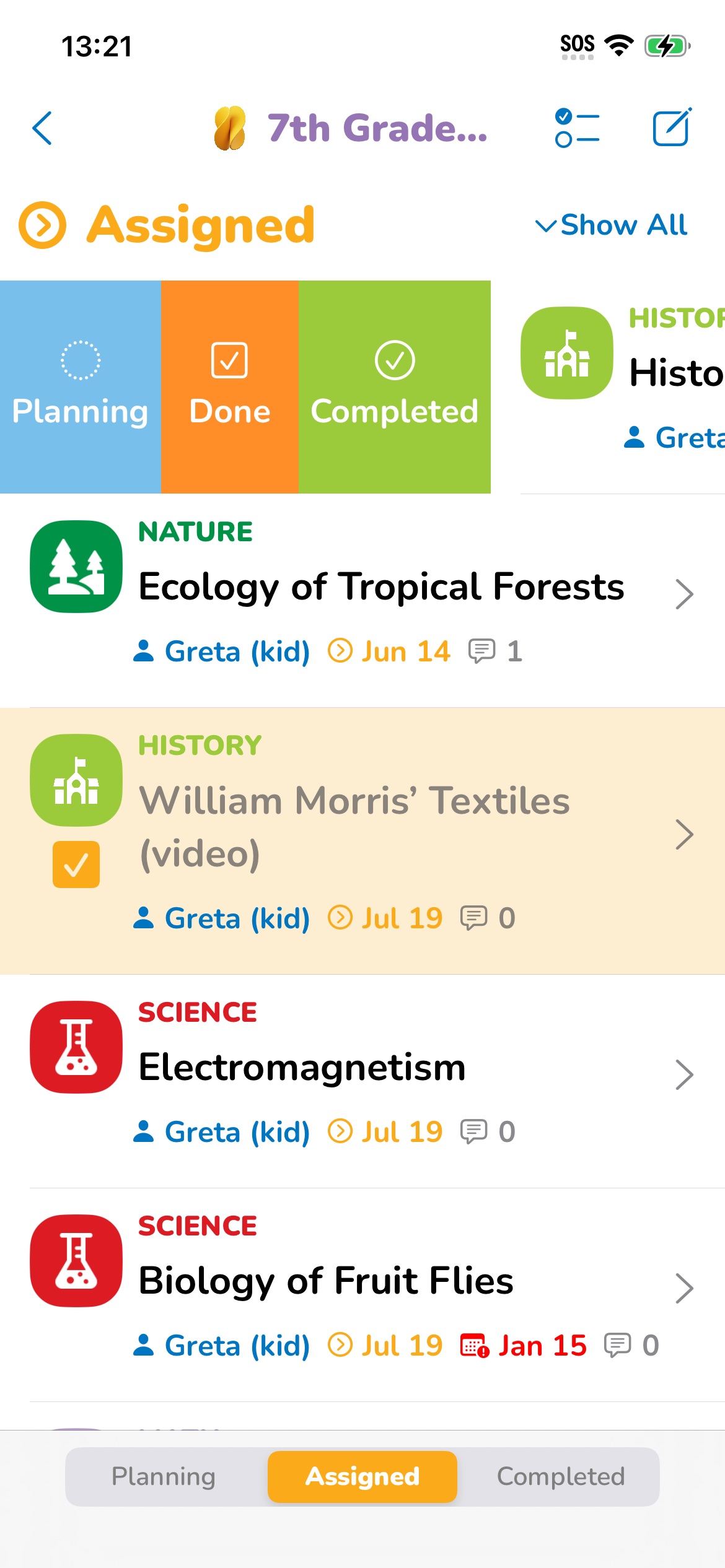Tap Greta (kid) on Electromagnetism
This screenshot has height=1568, width=725.
click(x=222, y=1132)
